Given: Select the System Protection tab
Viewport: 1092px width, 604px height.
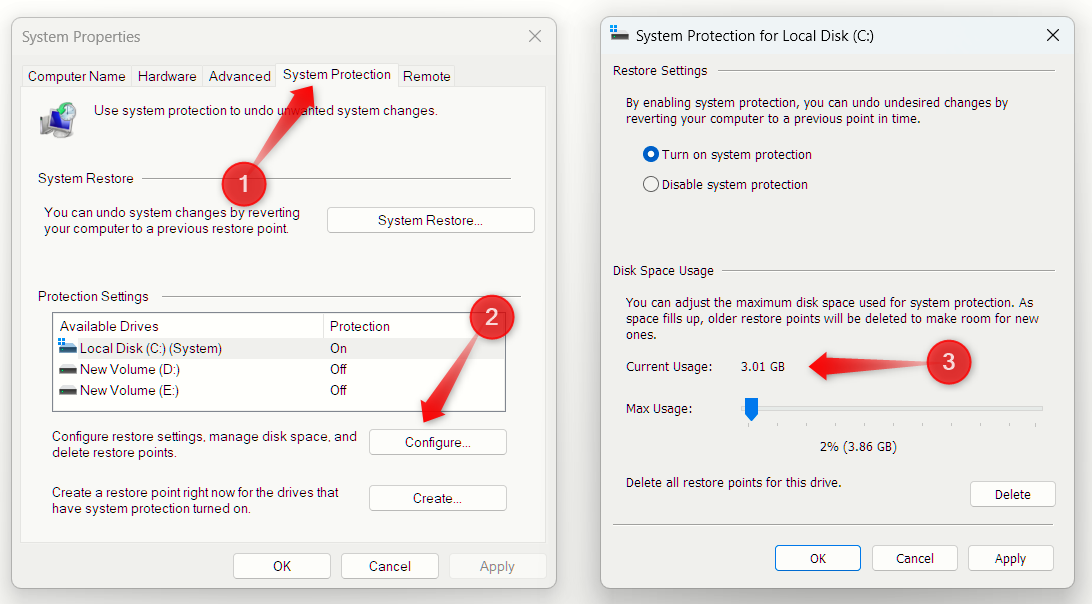Looking at the screenshot, I should coord(337,75).
